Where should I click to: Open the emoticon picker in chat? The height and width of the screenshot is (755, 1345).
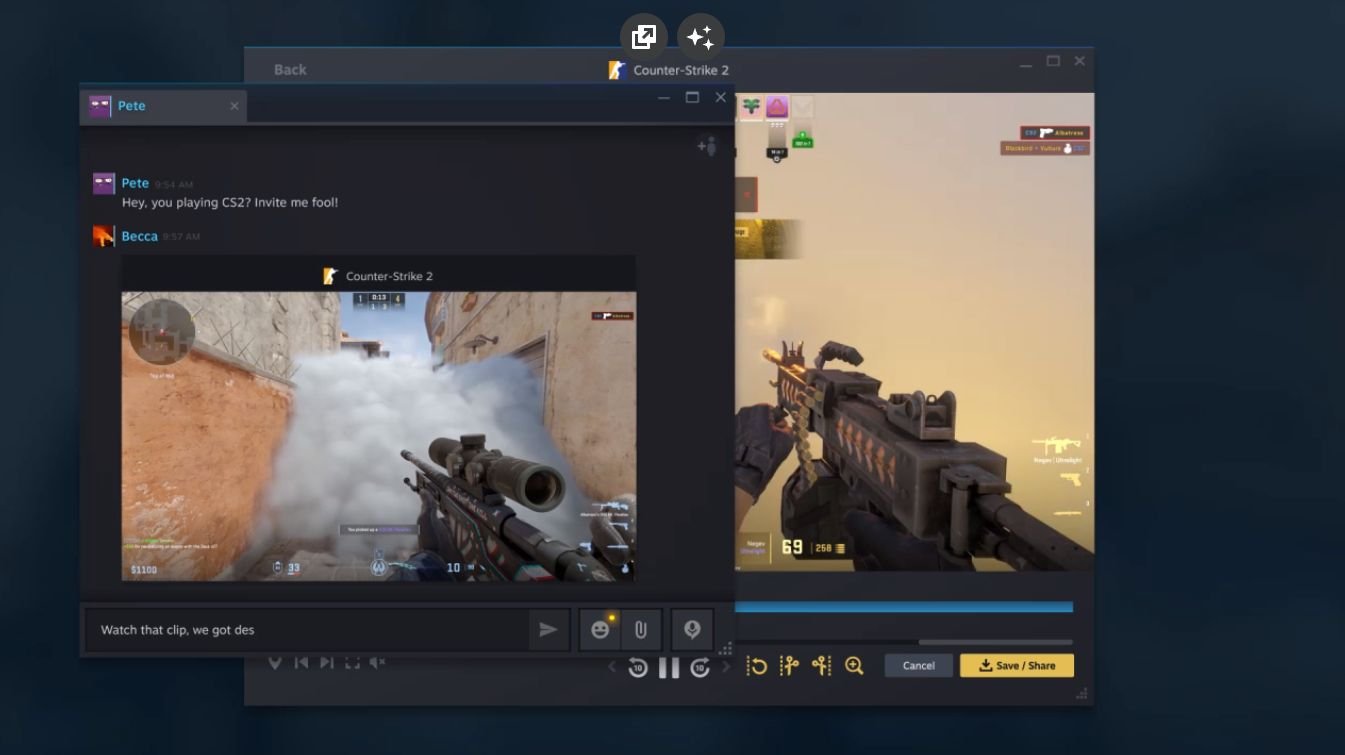(600, 630)
